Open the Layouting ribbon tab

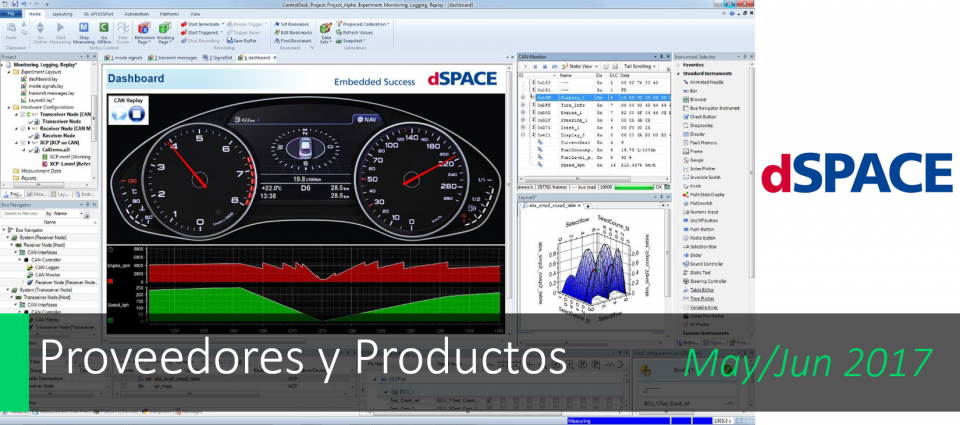click(x=62, y=13)
